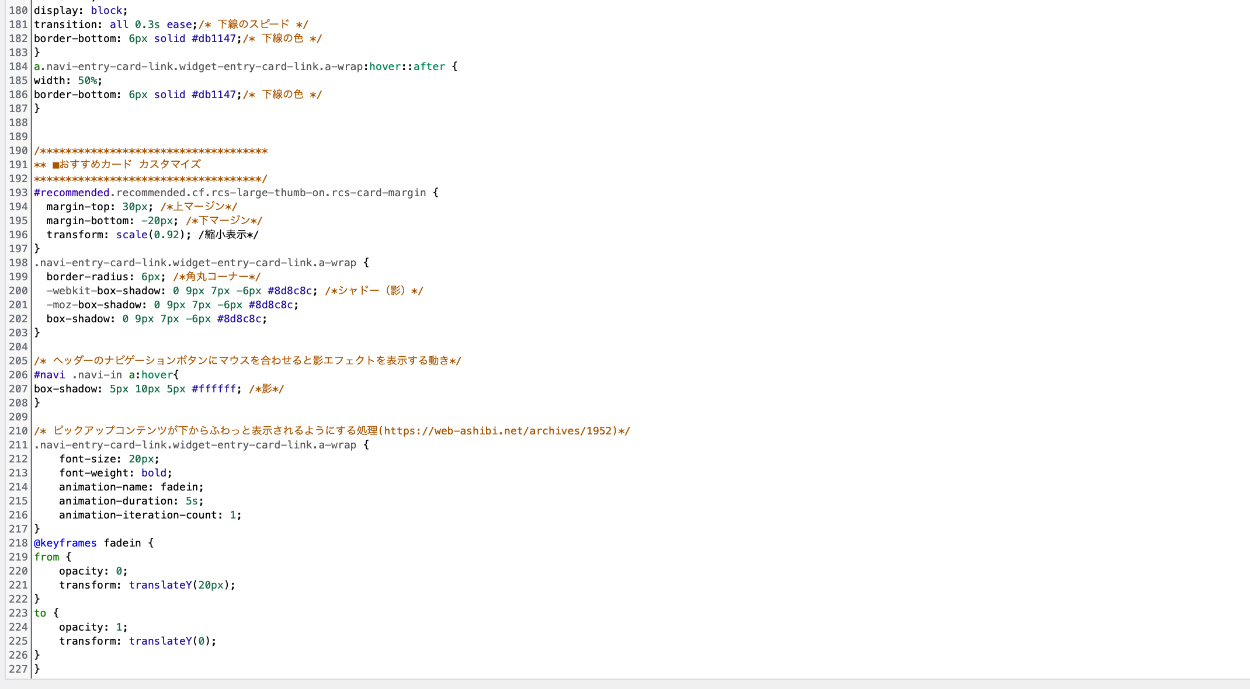Click line number 190 in the gutter
Image resolution: width=1250 pixels, height=689 pixels.
[x=17, y=151]
